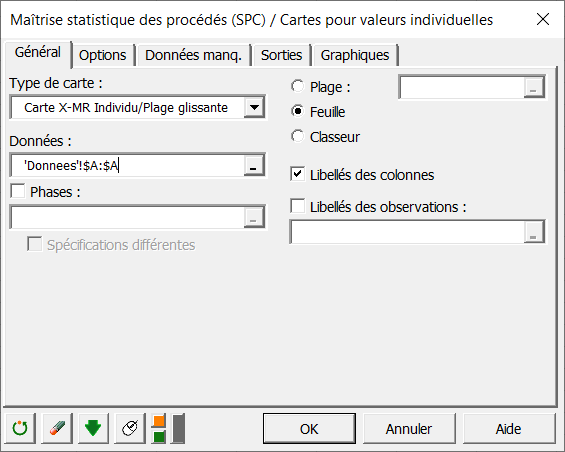
Task: Switch to the Général tab
Action: tap(38, 53)
